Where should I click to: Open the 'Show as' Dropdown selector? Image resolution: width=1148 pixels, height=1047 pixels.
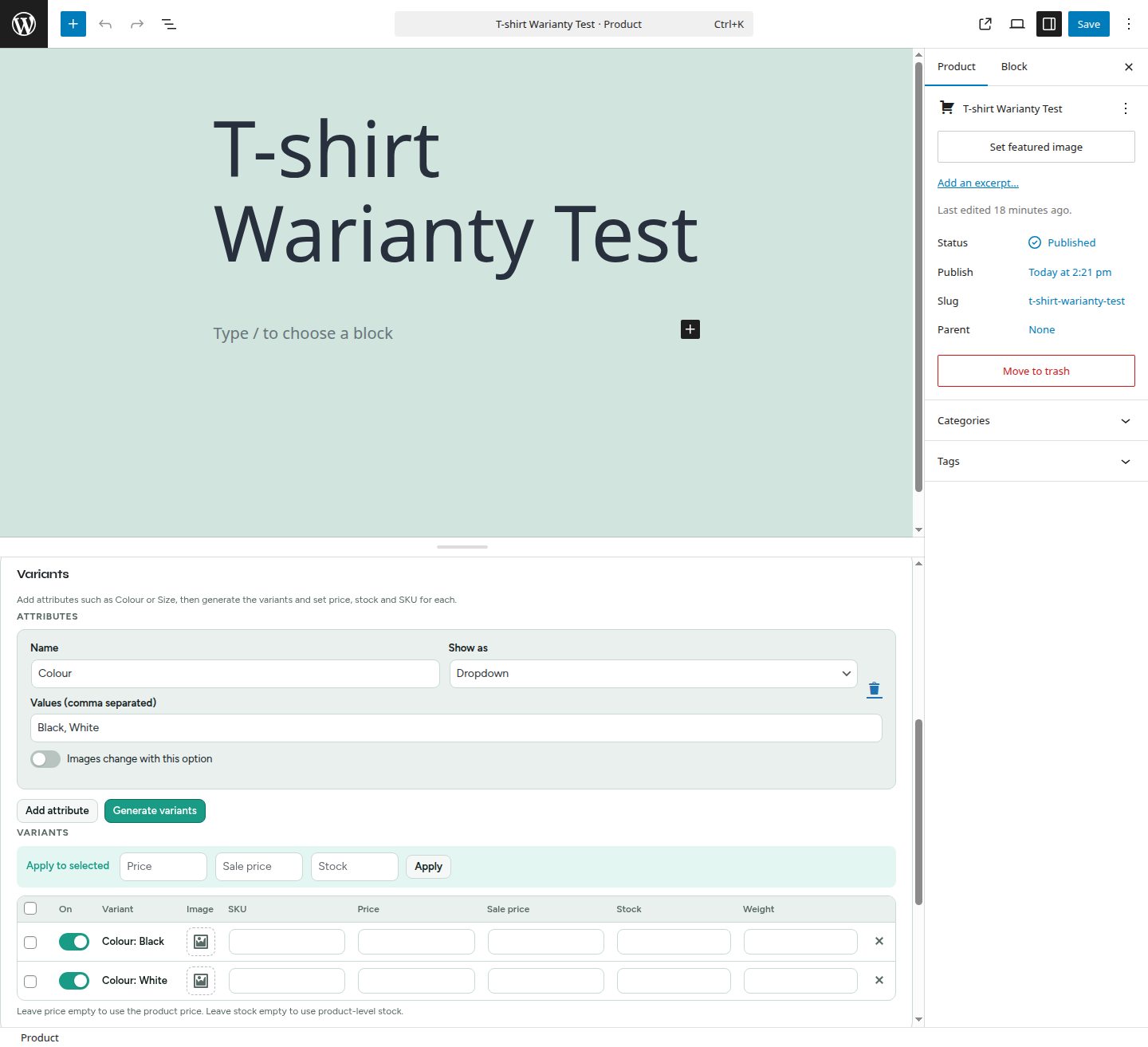[x=654, y=674]
